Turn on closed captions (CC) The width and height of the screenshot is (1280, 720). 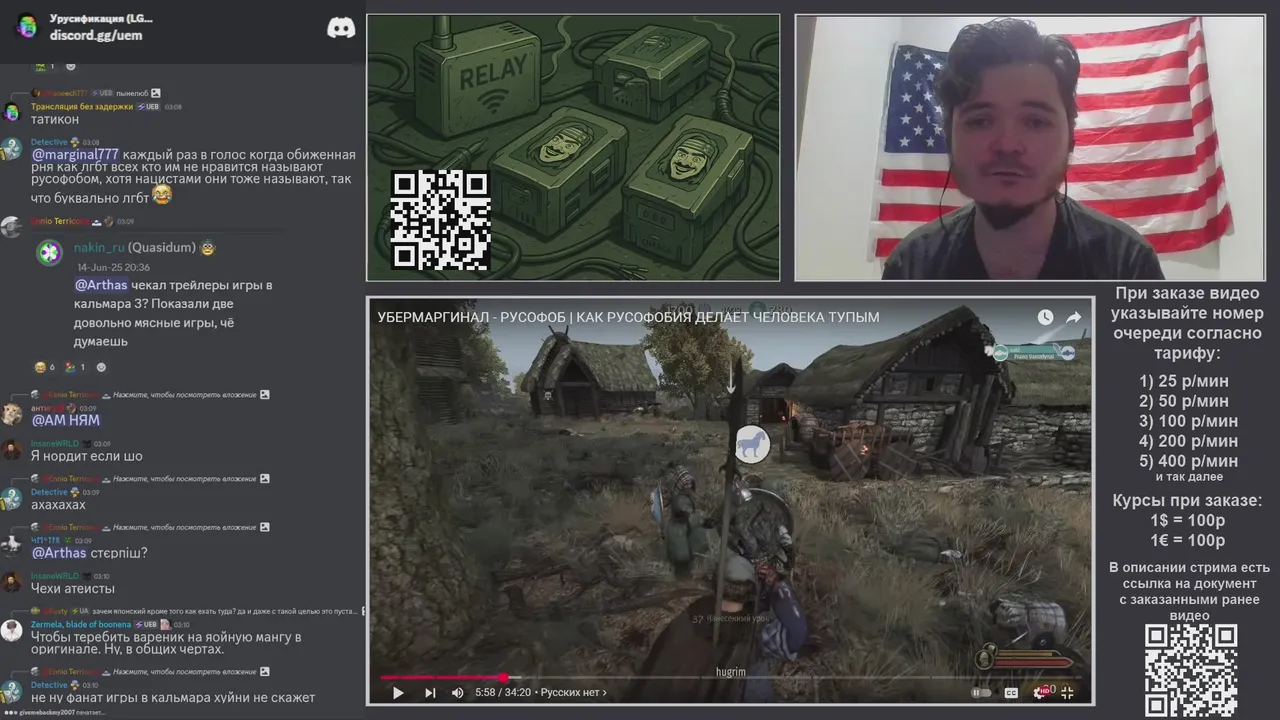coord(1011,692)
